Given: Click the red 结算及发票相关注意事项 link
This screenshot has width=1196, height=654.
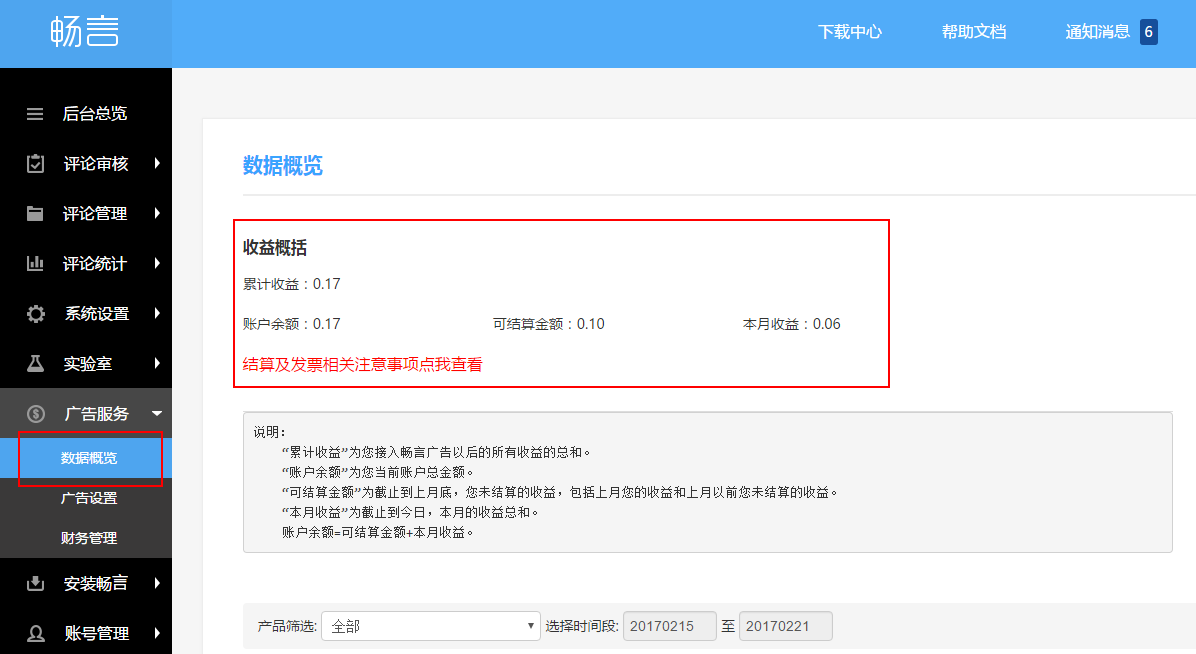Looking at the screenshot, I should (362, 365).
